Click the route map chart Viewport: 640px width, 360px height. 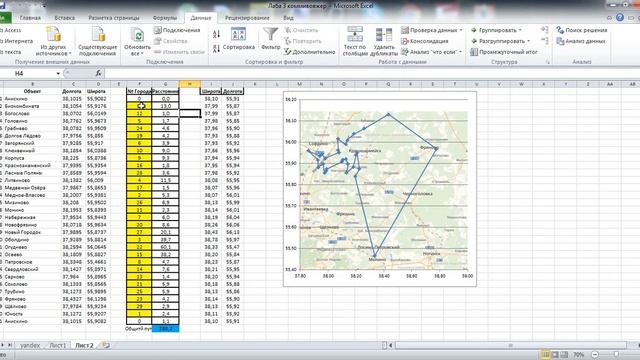[380, 189]
